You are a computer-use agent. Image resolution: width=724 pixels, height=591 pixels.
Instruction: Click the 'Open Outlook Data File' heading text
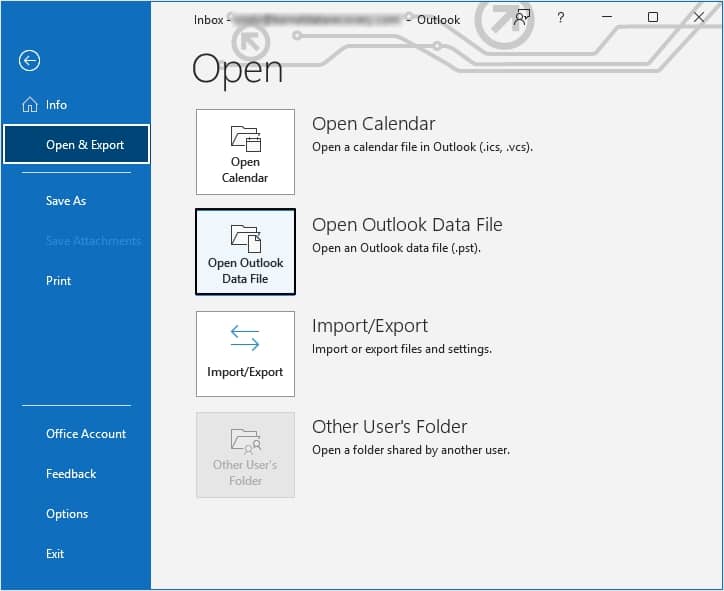407,225
